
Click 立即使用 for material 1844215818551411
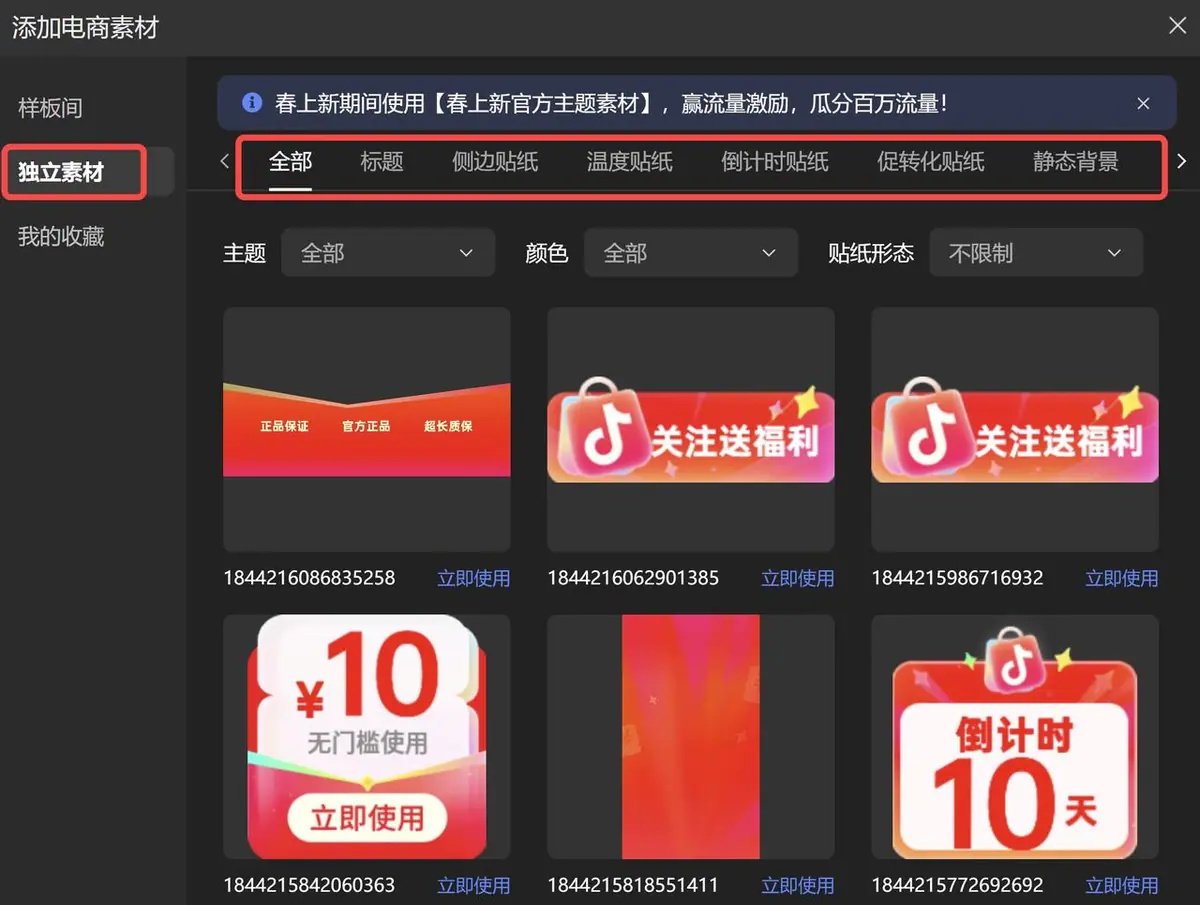point(798,885)
